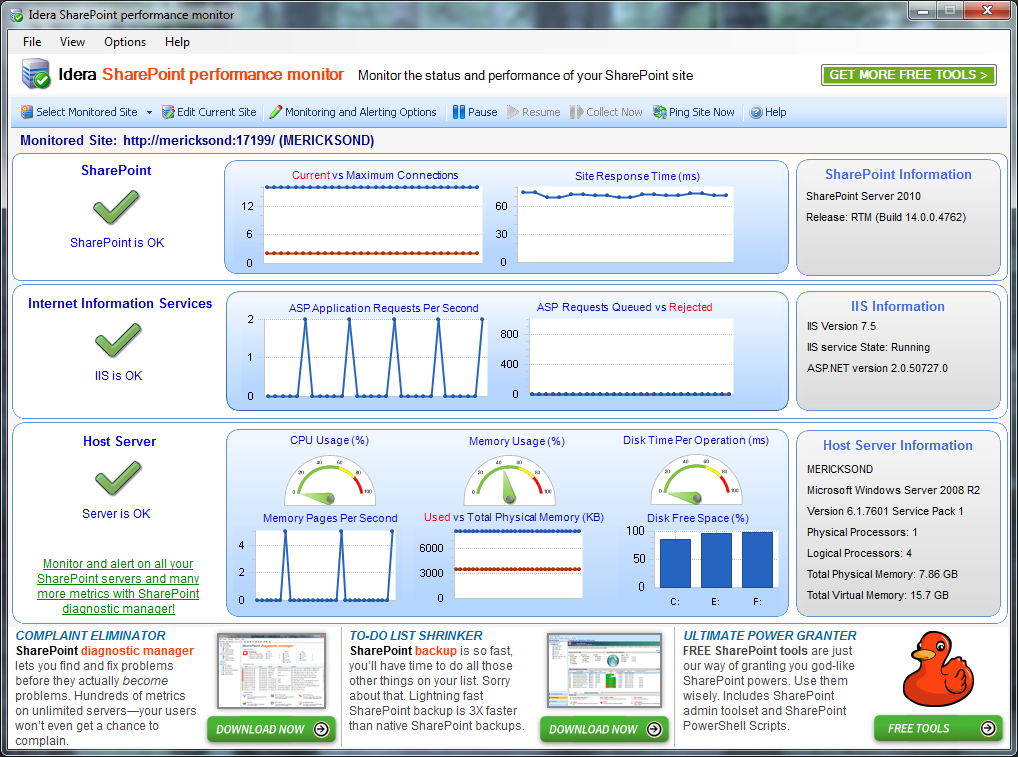1018x757 pixels.
Task: Click the Collect Now icon
Action: tap(577, 112)
